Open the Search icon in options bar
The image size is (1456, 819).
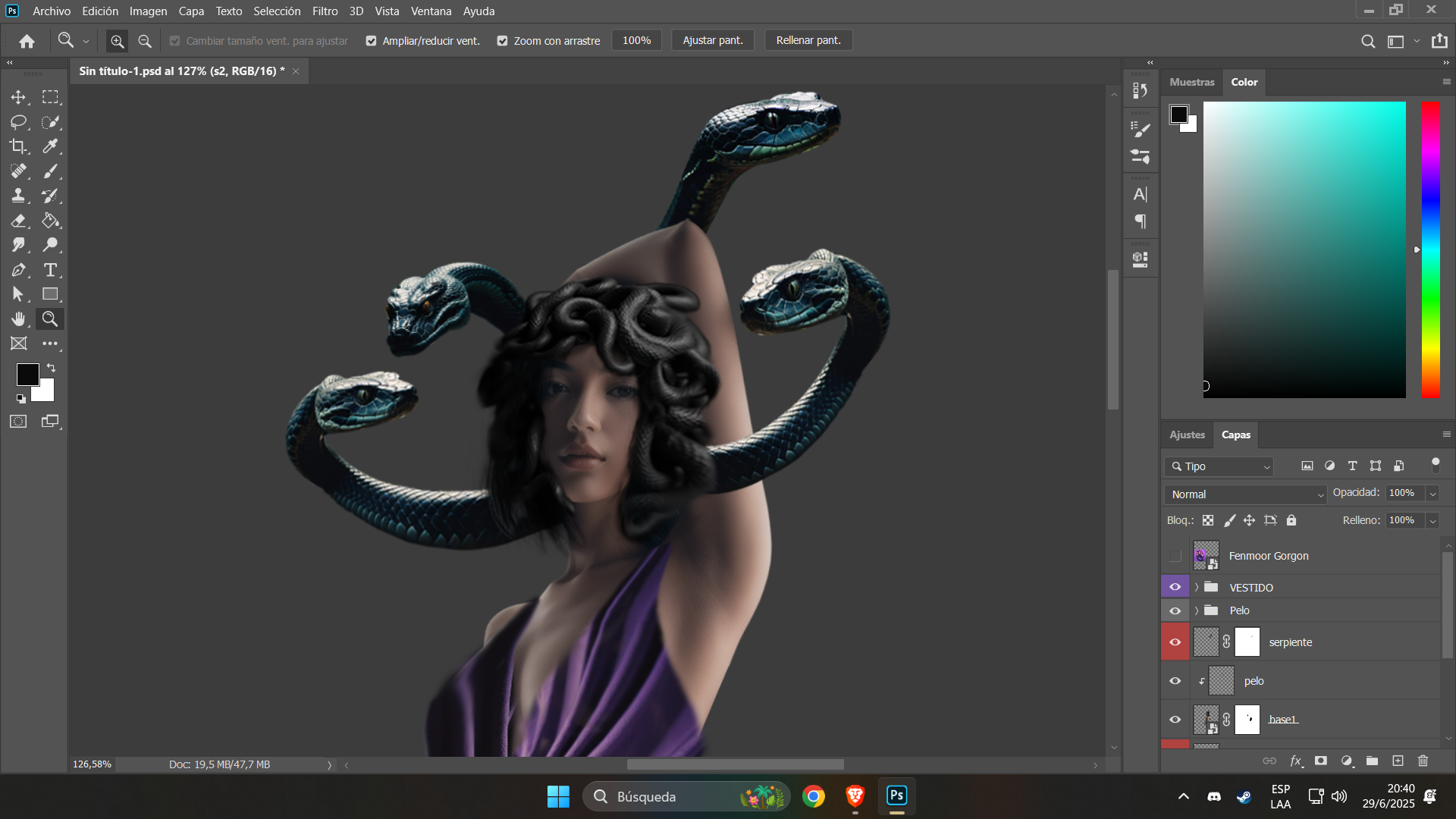pyautogui.click(x=1368, y=41)
